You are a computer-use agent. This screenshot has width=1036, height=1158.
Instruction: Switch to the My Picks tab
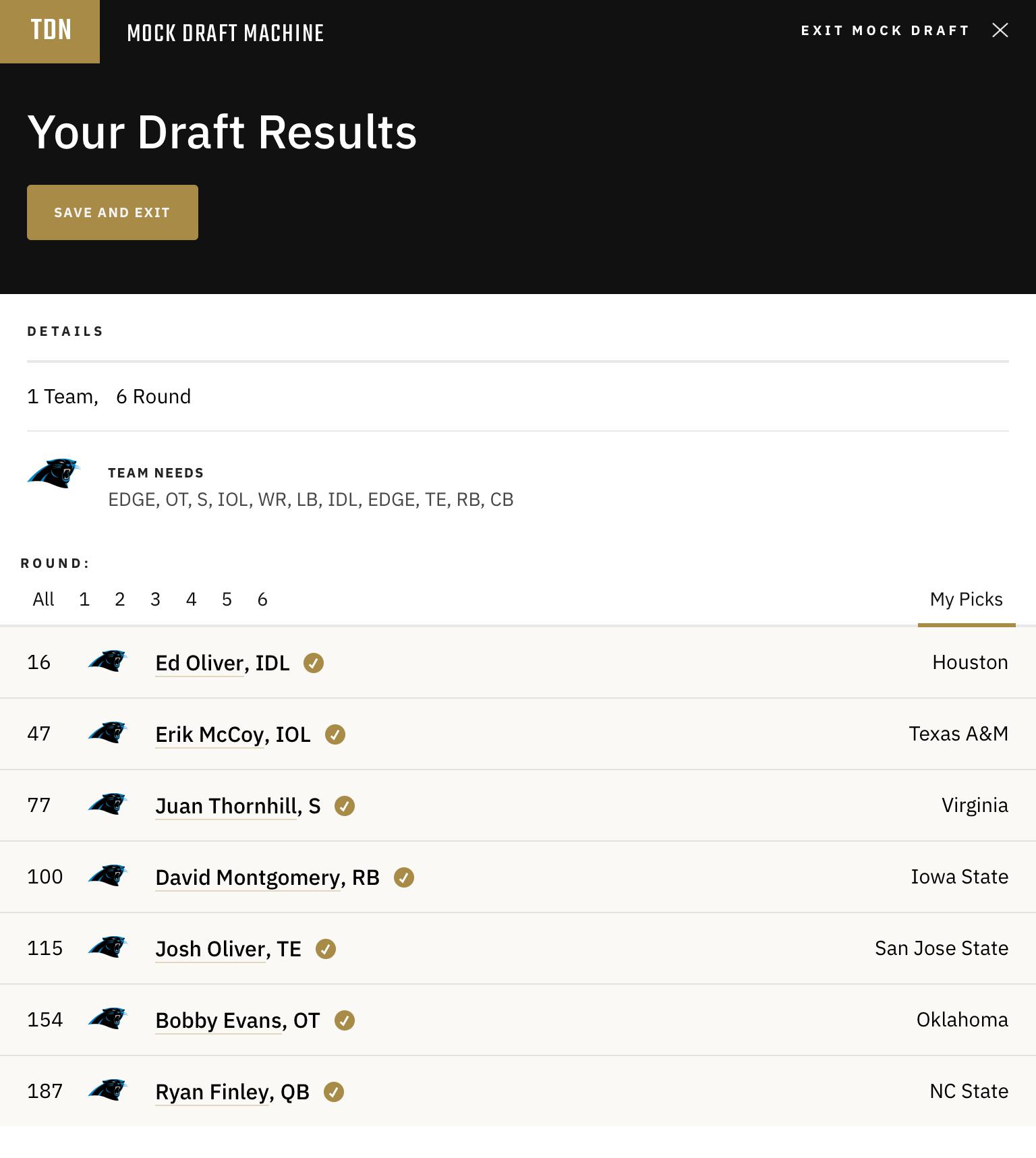tap(967, 599)
